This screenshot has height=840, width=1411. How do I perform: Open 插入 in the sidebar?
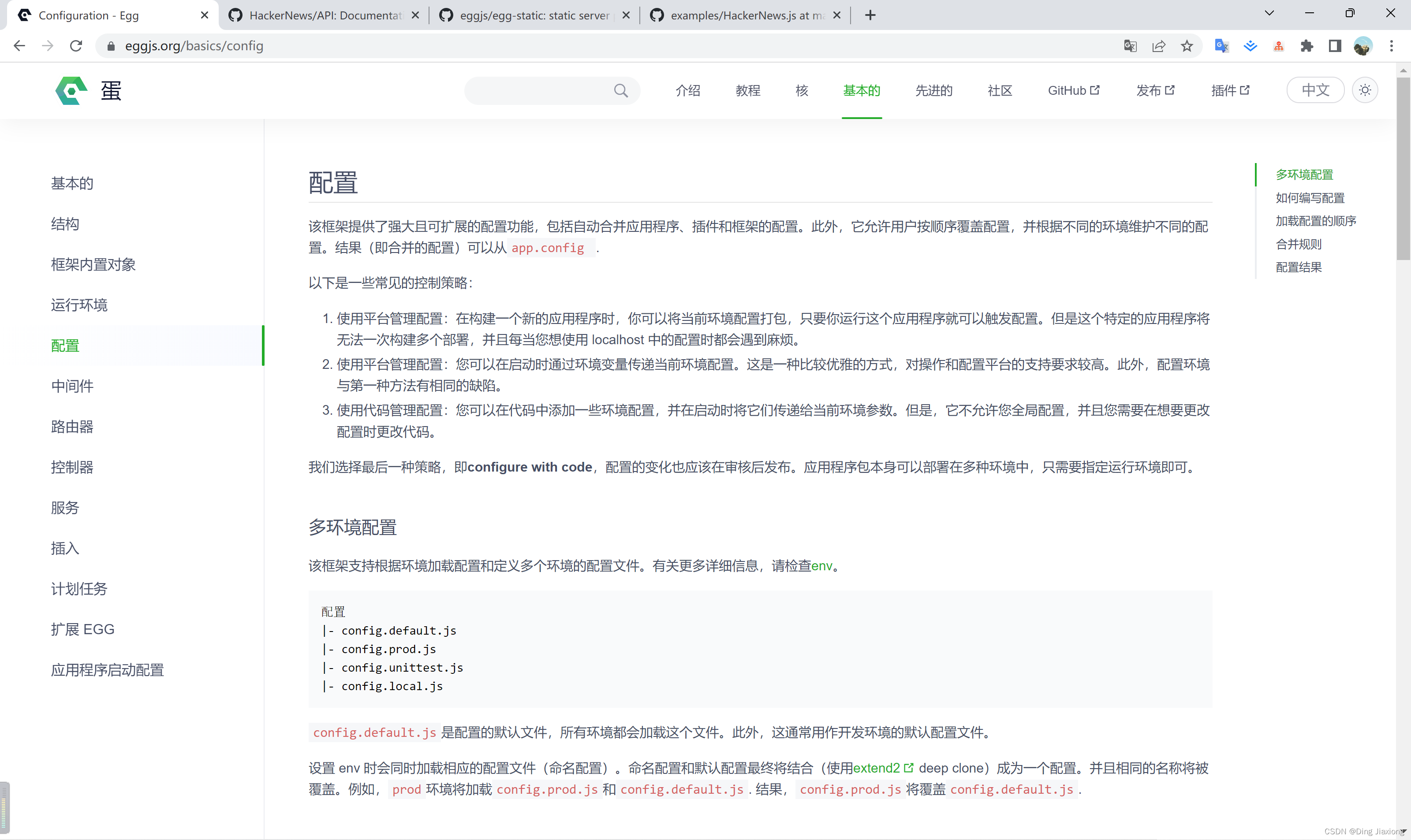pos(65,548)
